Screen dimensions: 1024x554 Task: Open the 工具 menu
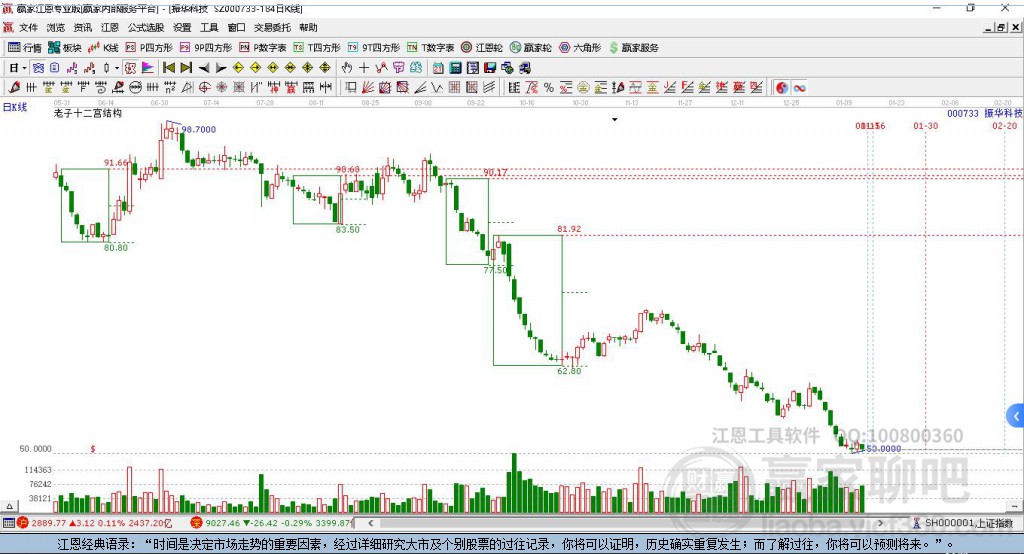pos(209,27)
